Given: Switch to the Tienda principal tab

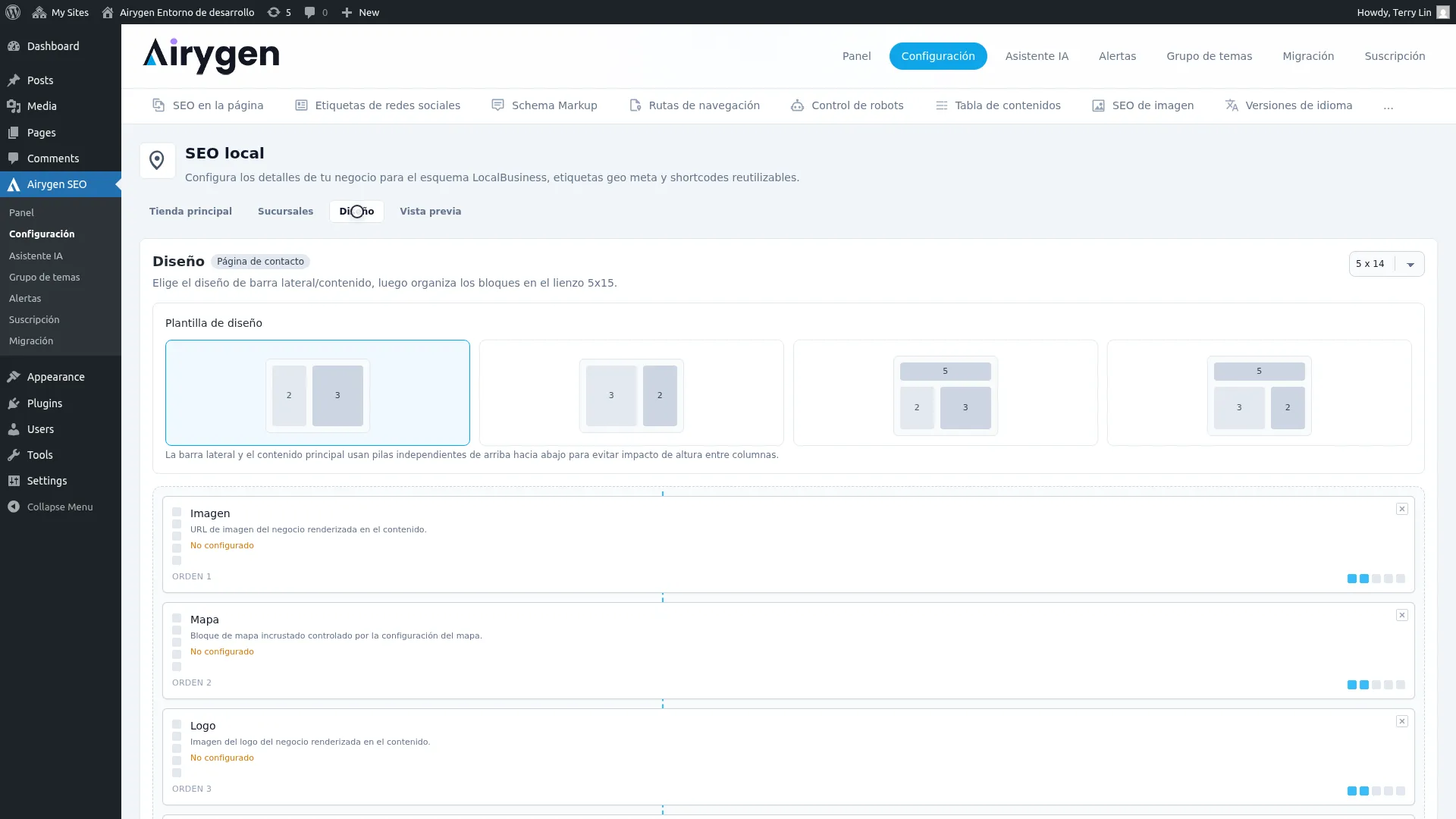Looking at the screenshot, I should 190,212.
